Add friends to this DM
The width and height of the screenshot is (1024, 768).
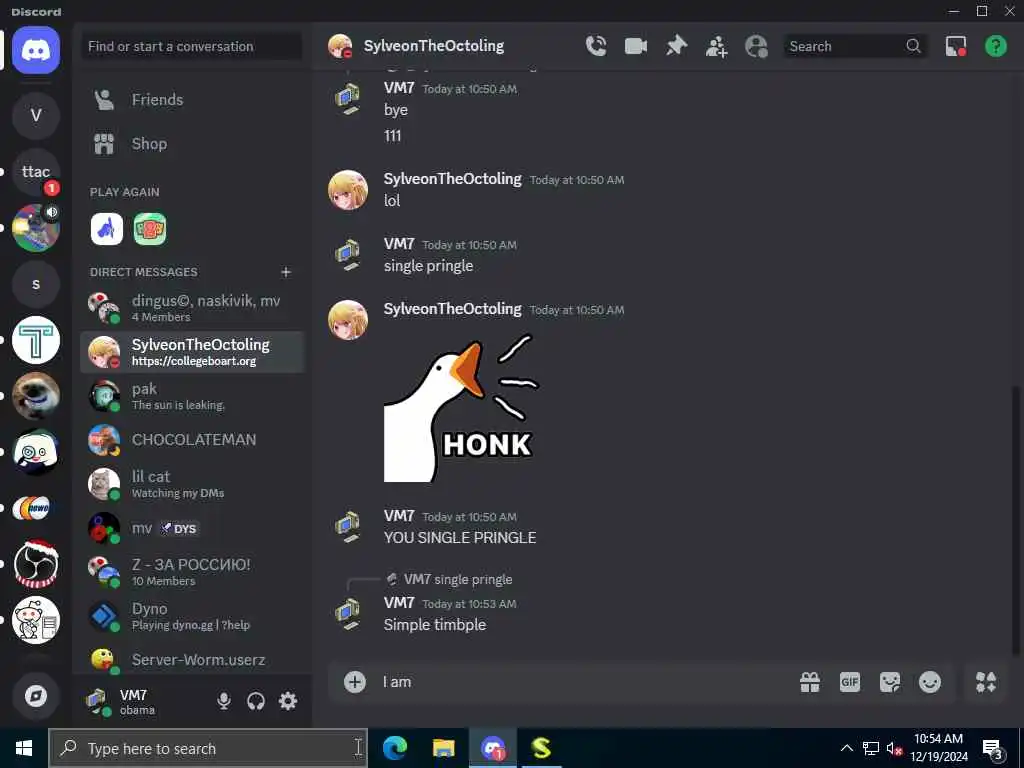click(716, 46)
